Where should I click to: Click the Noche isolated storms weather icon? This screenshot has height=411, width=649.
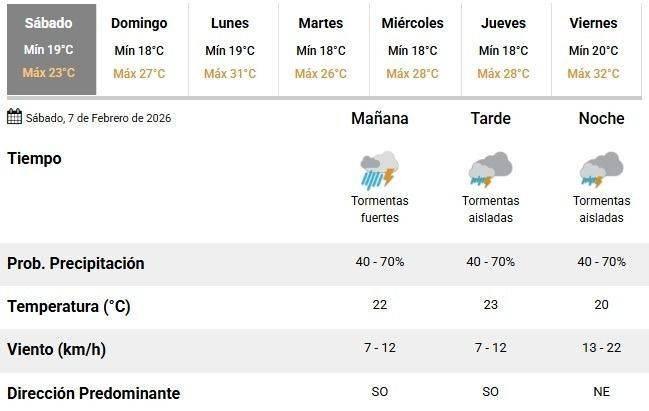601,170
